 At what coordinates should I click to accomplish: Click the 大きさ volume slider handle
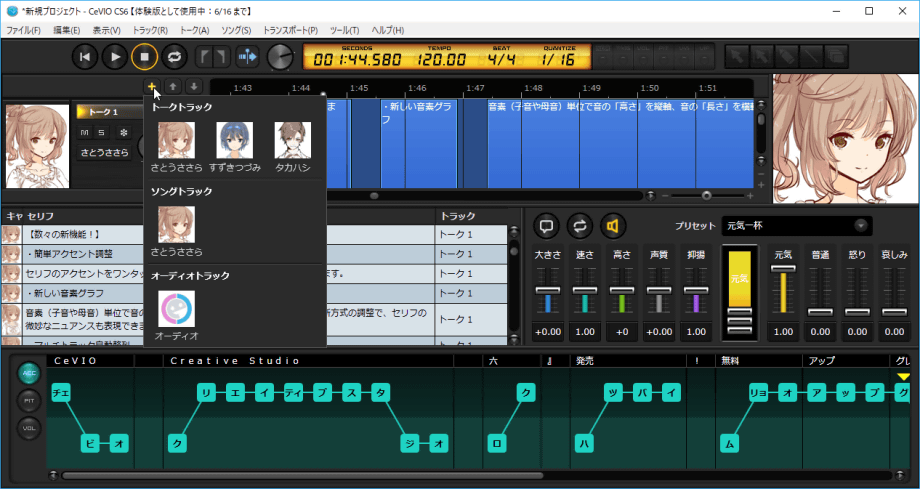pos(548,290)
